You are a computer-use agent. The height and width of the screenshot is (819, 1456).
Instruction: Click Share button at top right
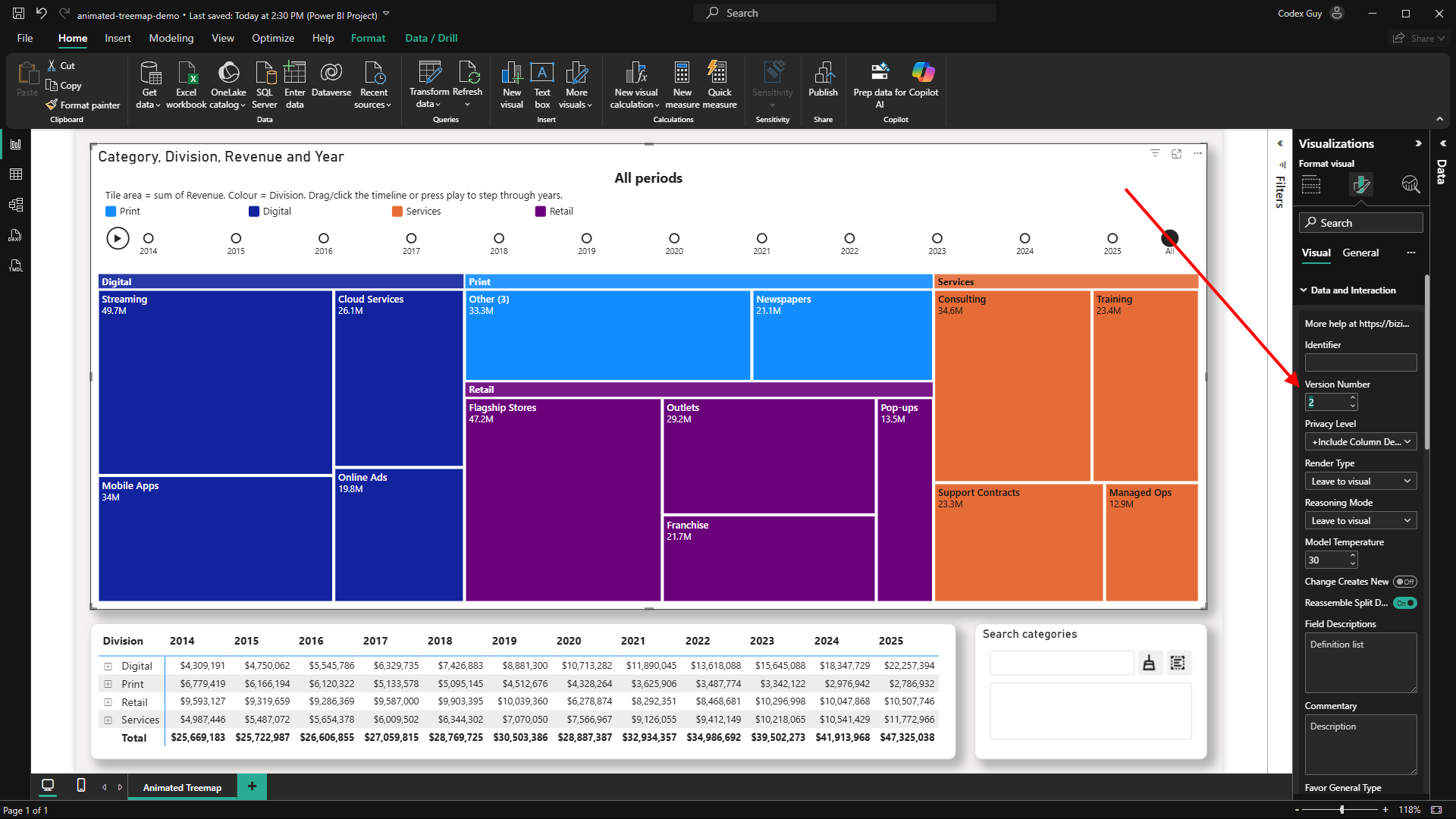point(1420,38)
